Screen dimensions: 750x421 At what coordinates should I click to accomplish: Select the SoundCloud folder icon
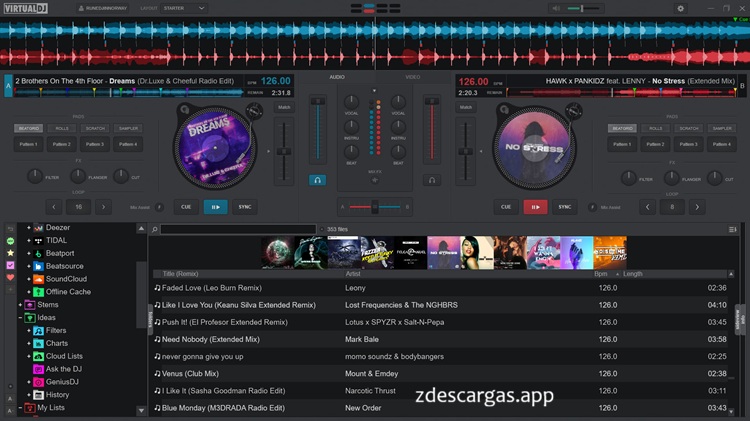[x=38, y=279]
